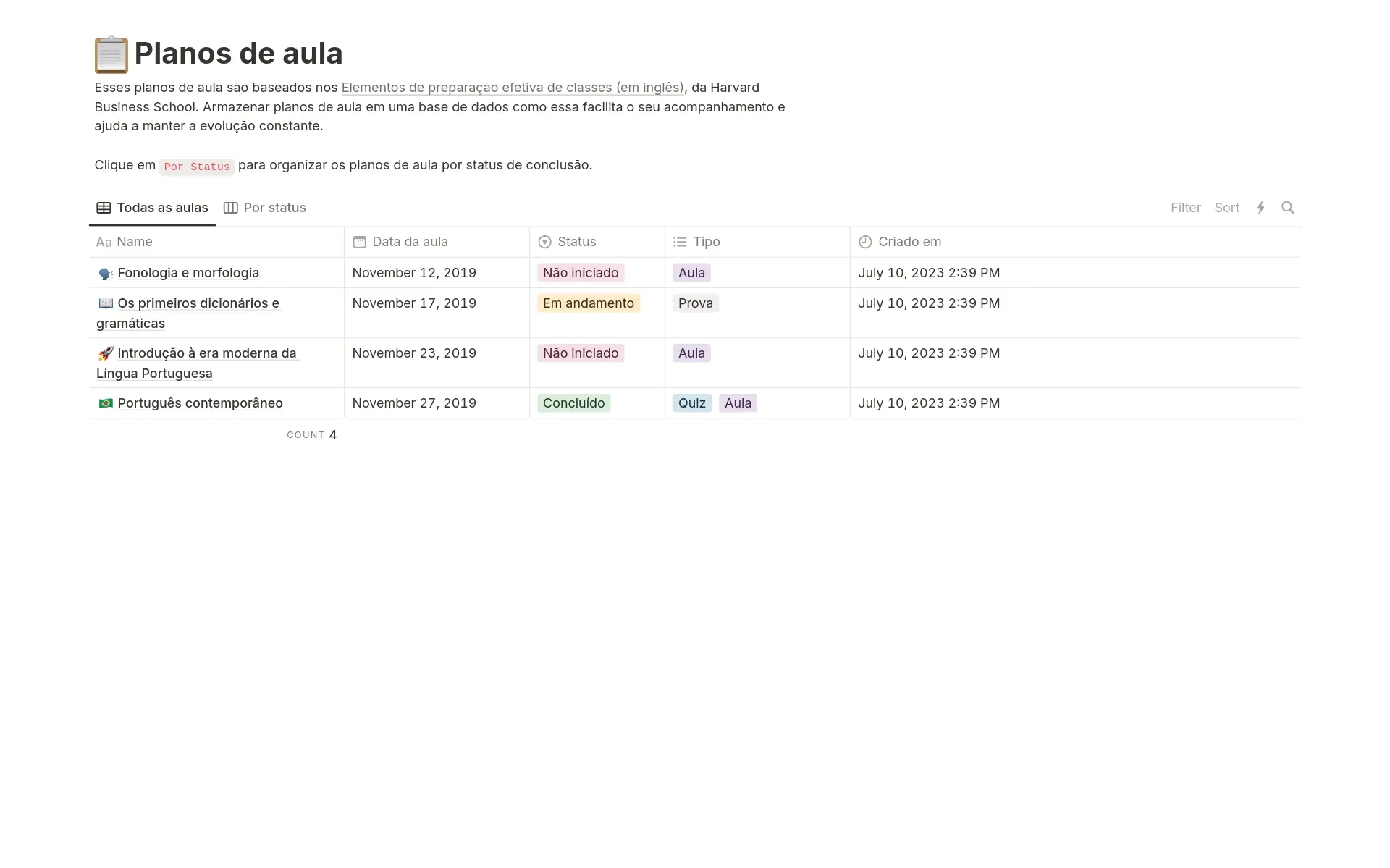Click the green Concluído status tag
This screenshot has height=868, width=1390.
[x=573, y=403]
